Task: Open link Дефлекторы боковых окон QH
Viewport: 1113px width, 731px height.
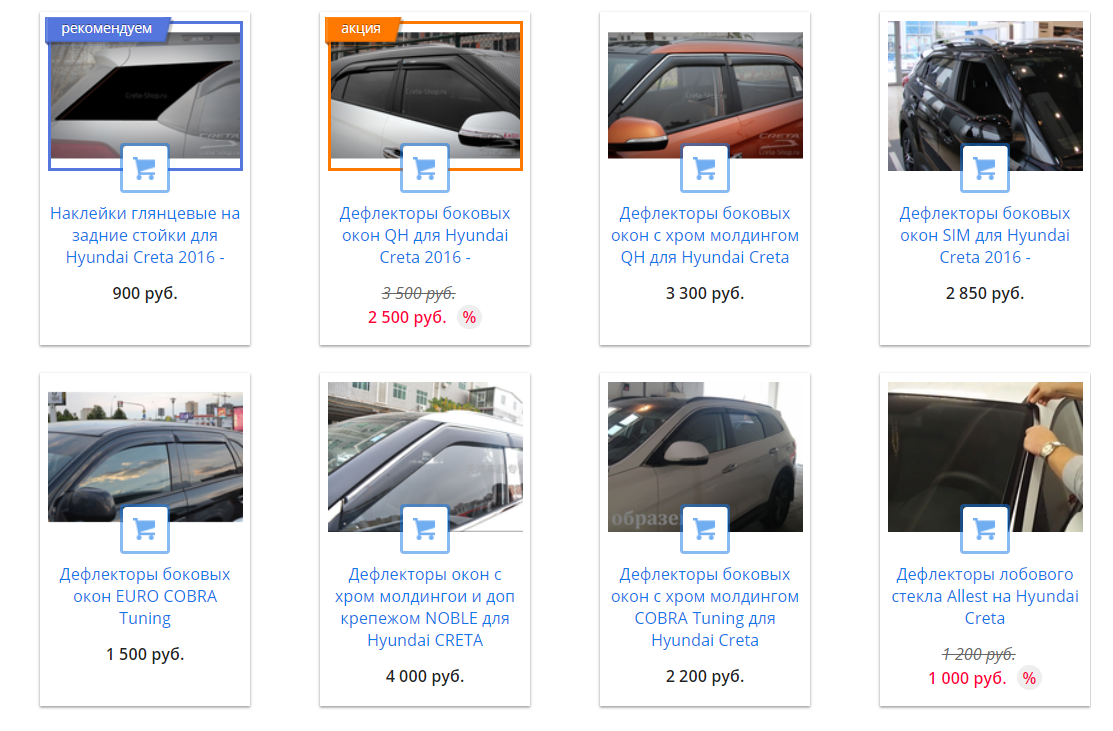Action: [x=424, y=235]
